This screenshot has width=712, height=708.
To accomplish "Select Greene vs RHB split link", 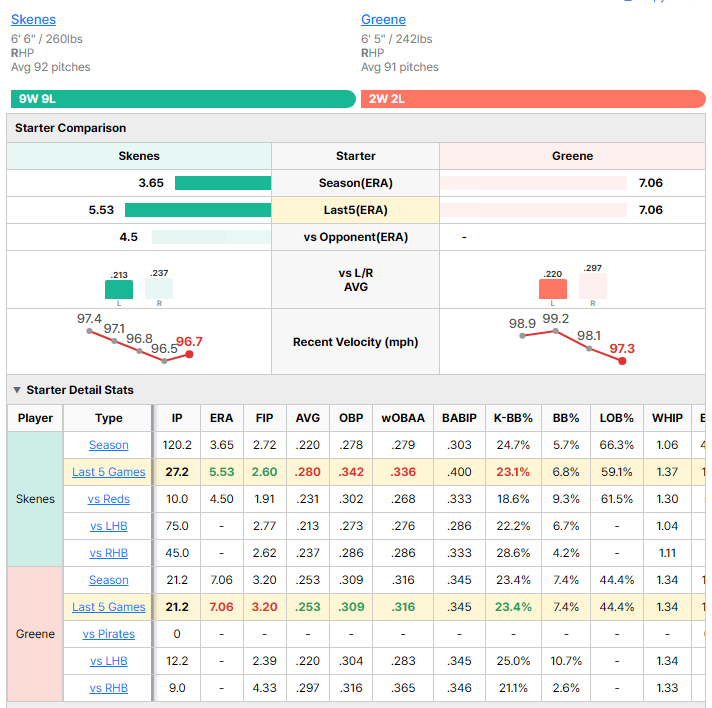I will 109,688.
